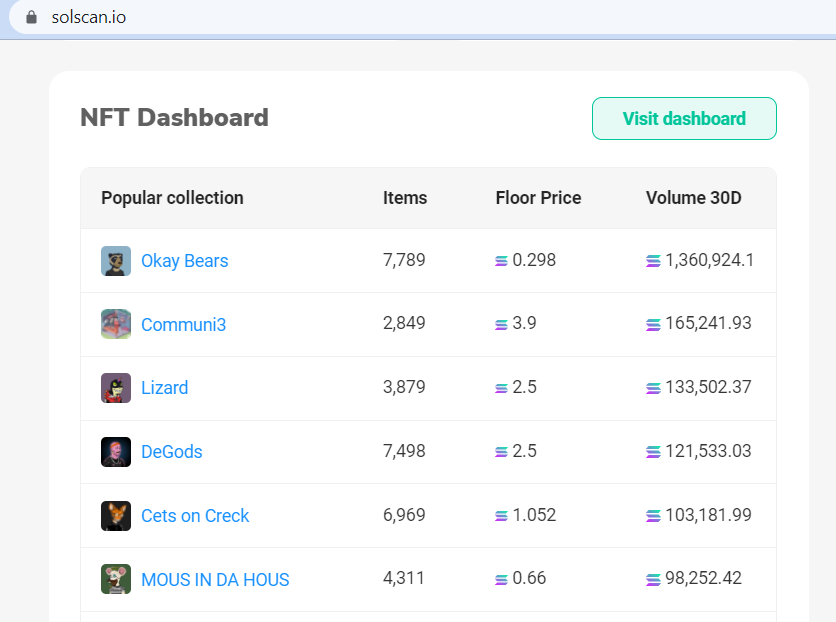Click the Solana icon beside volume 1,360,924.1
Viewport: 836px width, 622px height.
point(653,261)
